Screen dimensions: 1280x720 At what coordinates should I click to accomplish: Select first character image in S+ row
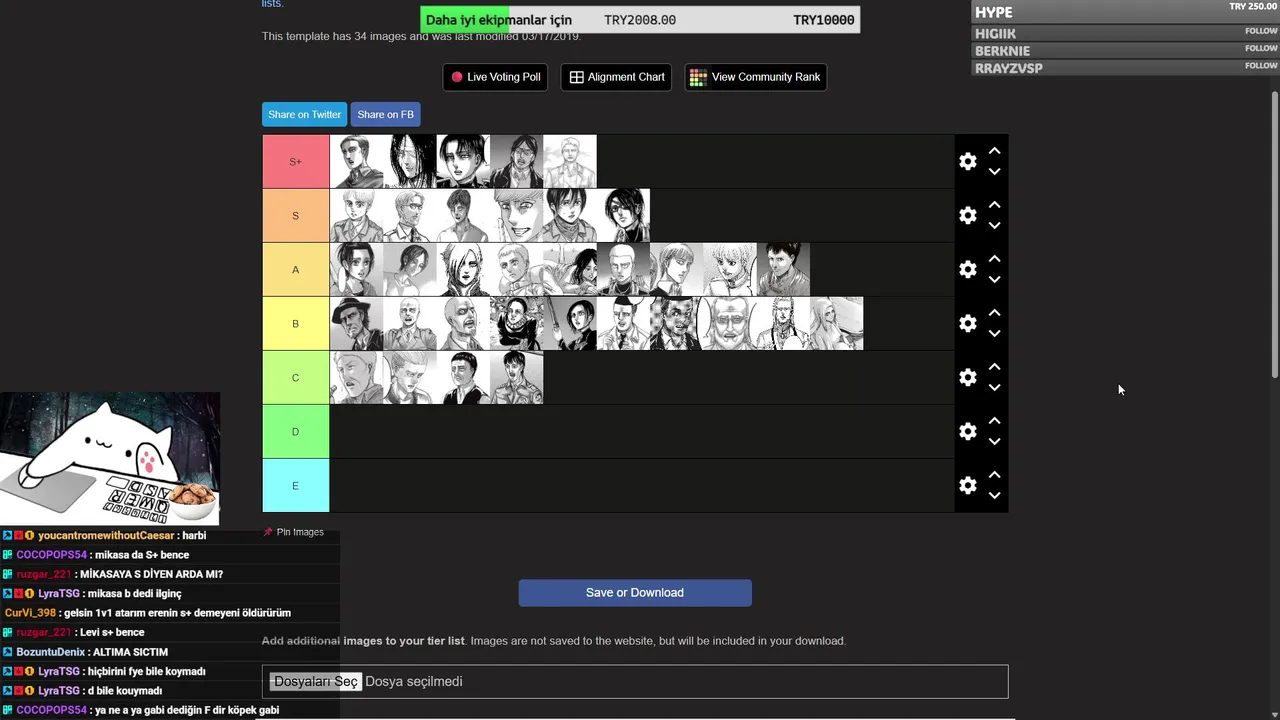point(356,161)
